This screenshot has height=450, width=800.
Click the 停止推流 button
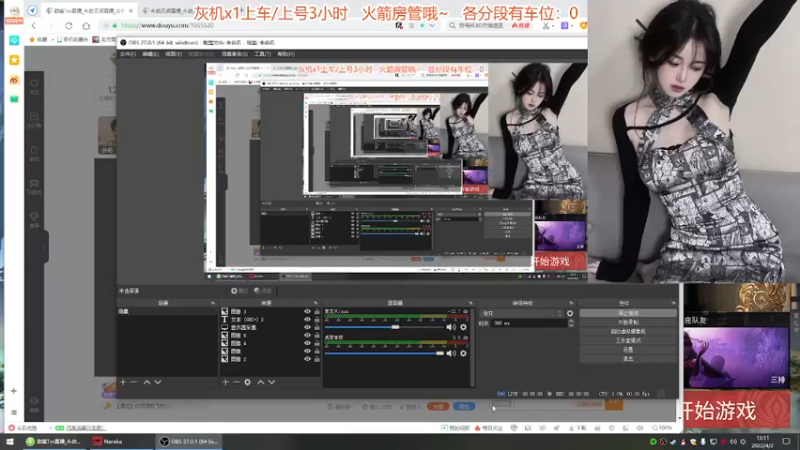(628, 313)
